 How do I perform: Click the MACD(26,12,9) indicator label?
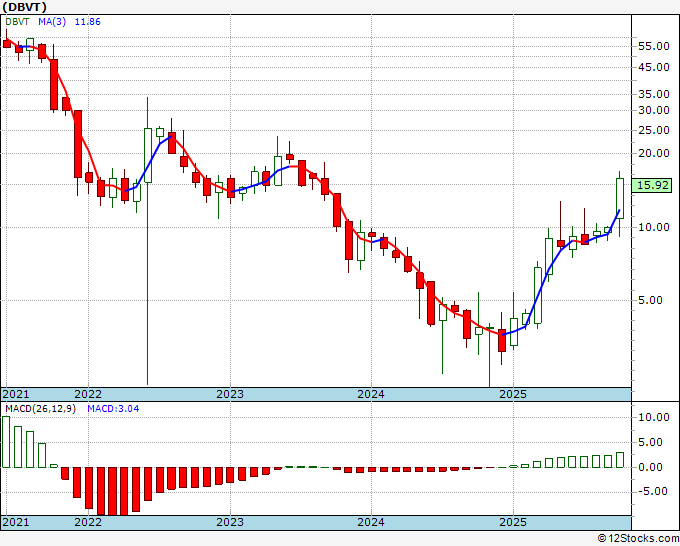point(40,409)
